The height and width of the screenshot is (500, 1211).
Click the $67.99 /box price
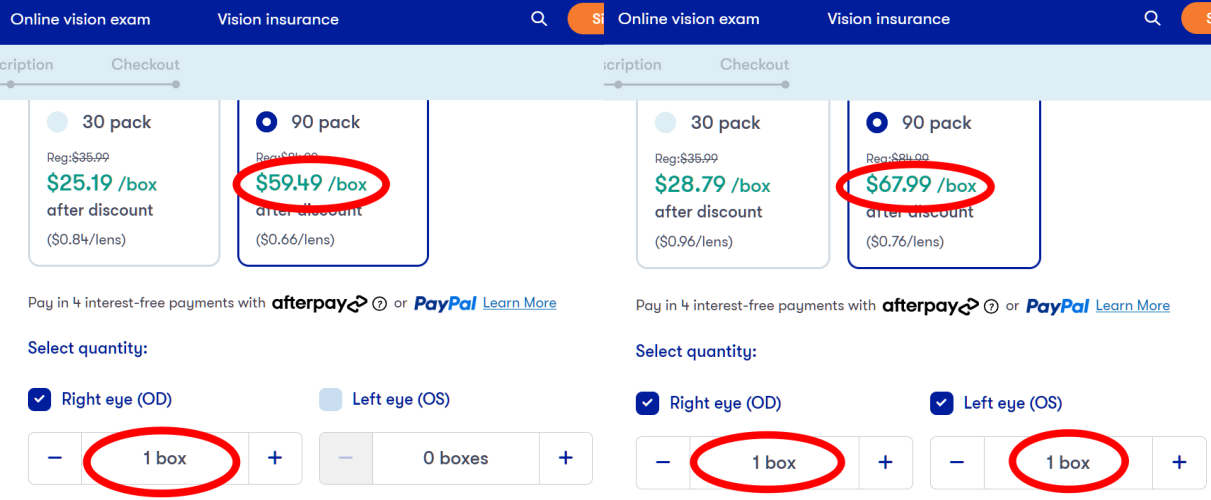point(921,185)
